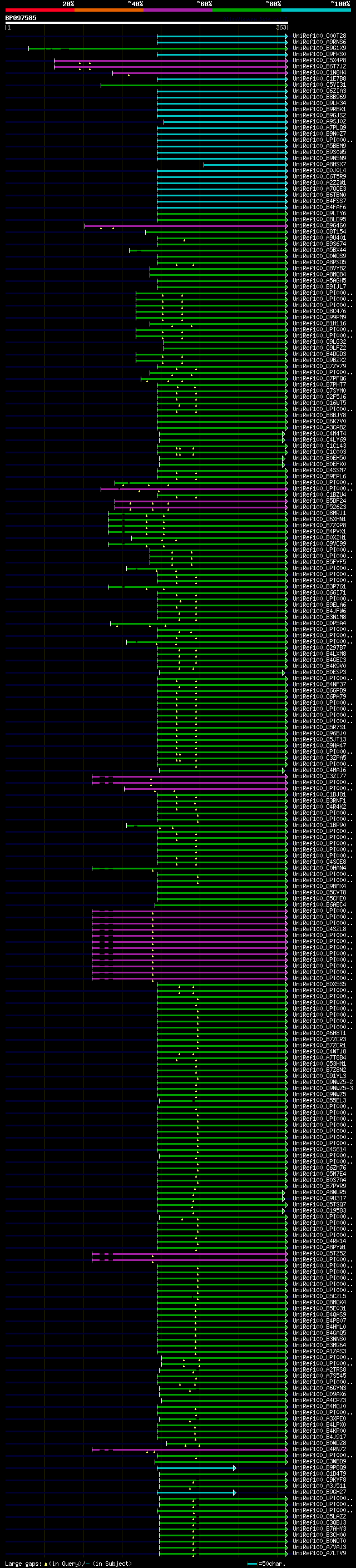Image resolution: width=356 pixels, height=1568 pixels.
Task: Select hit label UniRef100_Q4S614
Action: (319, 1149)
